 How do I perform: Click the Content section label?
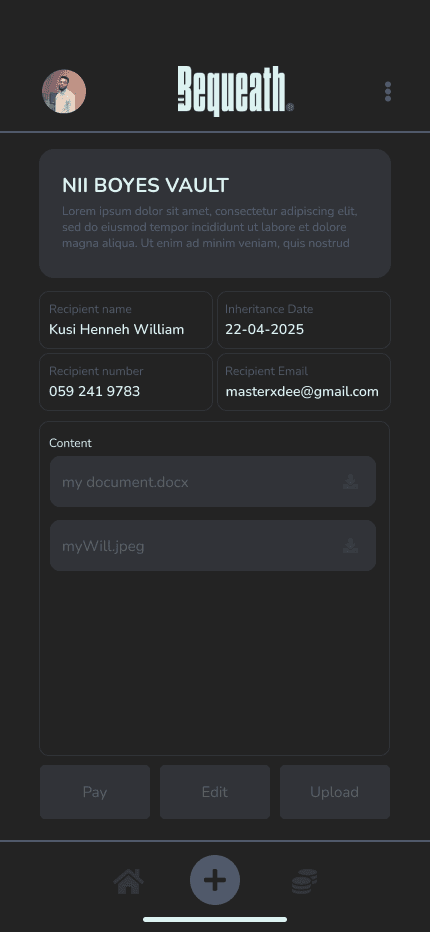tap(70, 443)
